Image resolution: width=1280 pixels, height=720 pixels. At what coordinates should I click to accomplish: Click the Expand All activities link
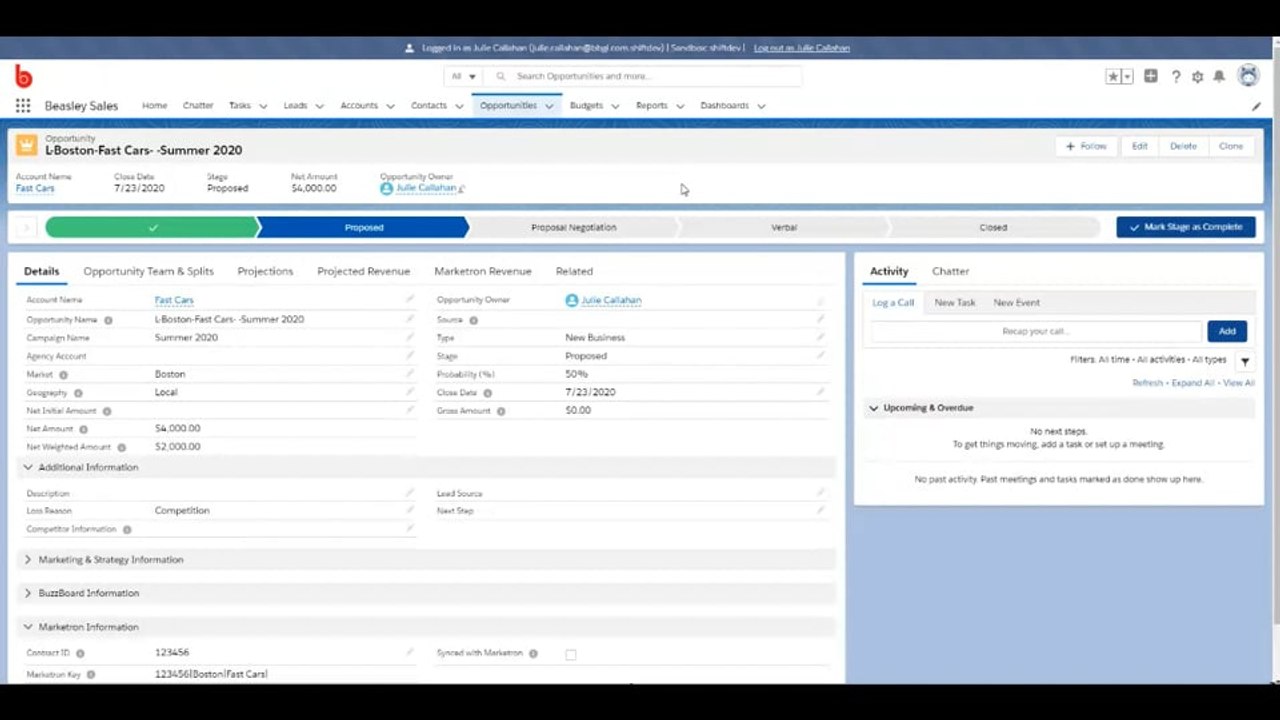(x=1193, y=383)
